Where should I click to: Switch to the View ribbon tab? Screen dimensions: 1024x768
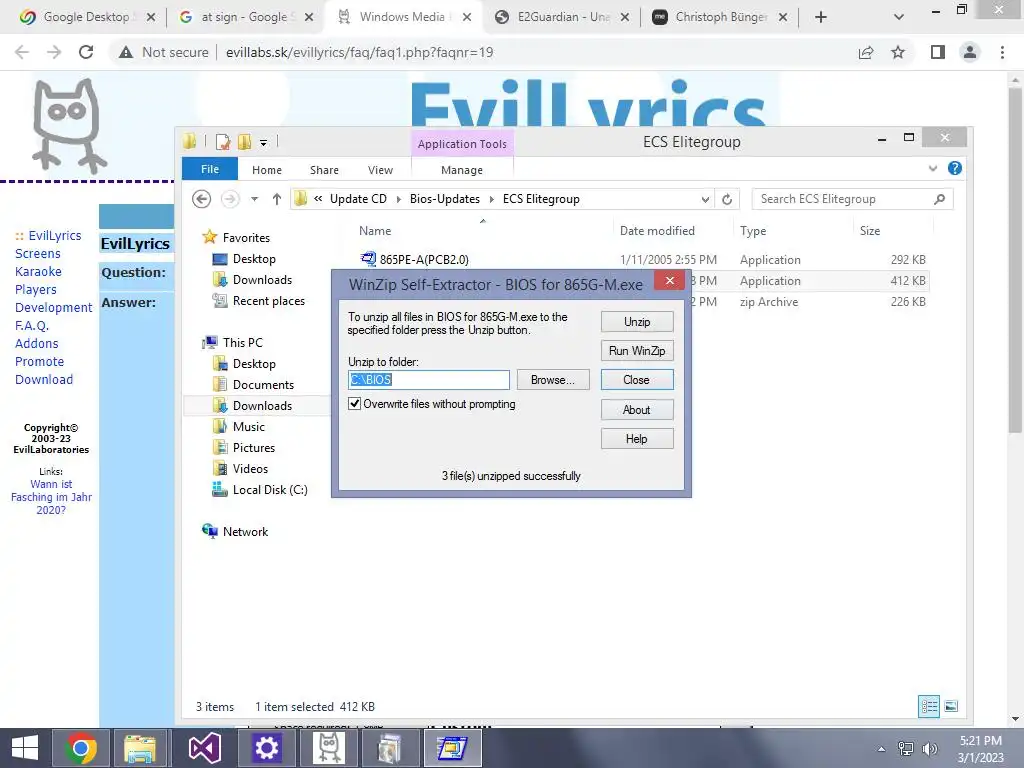click(x=380, y=170)
